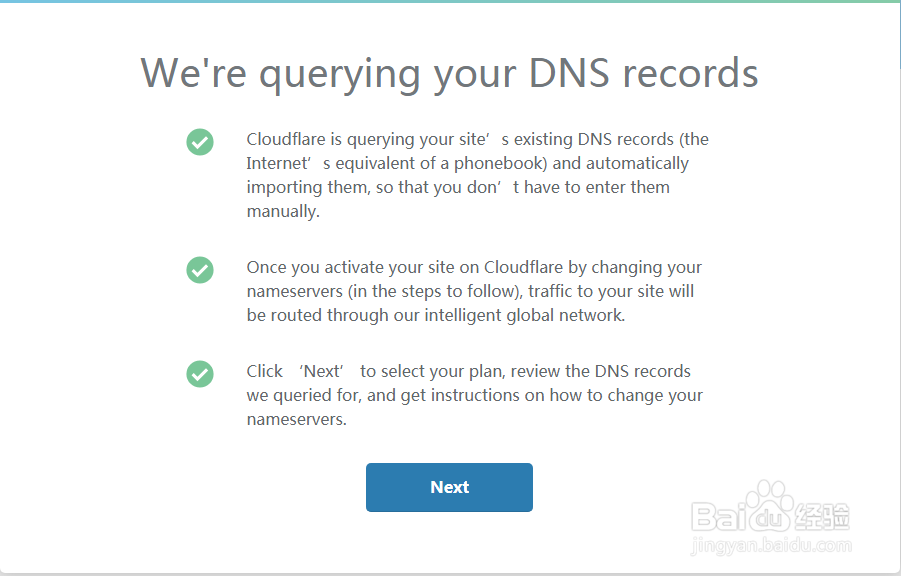
Task: Click the green checkmark beside the 'Click Next' paragraph
Action: [200, 374]
